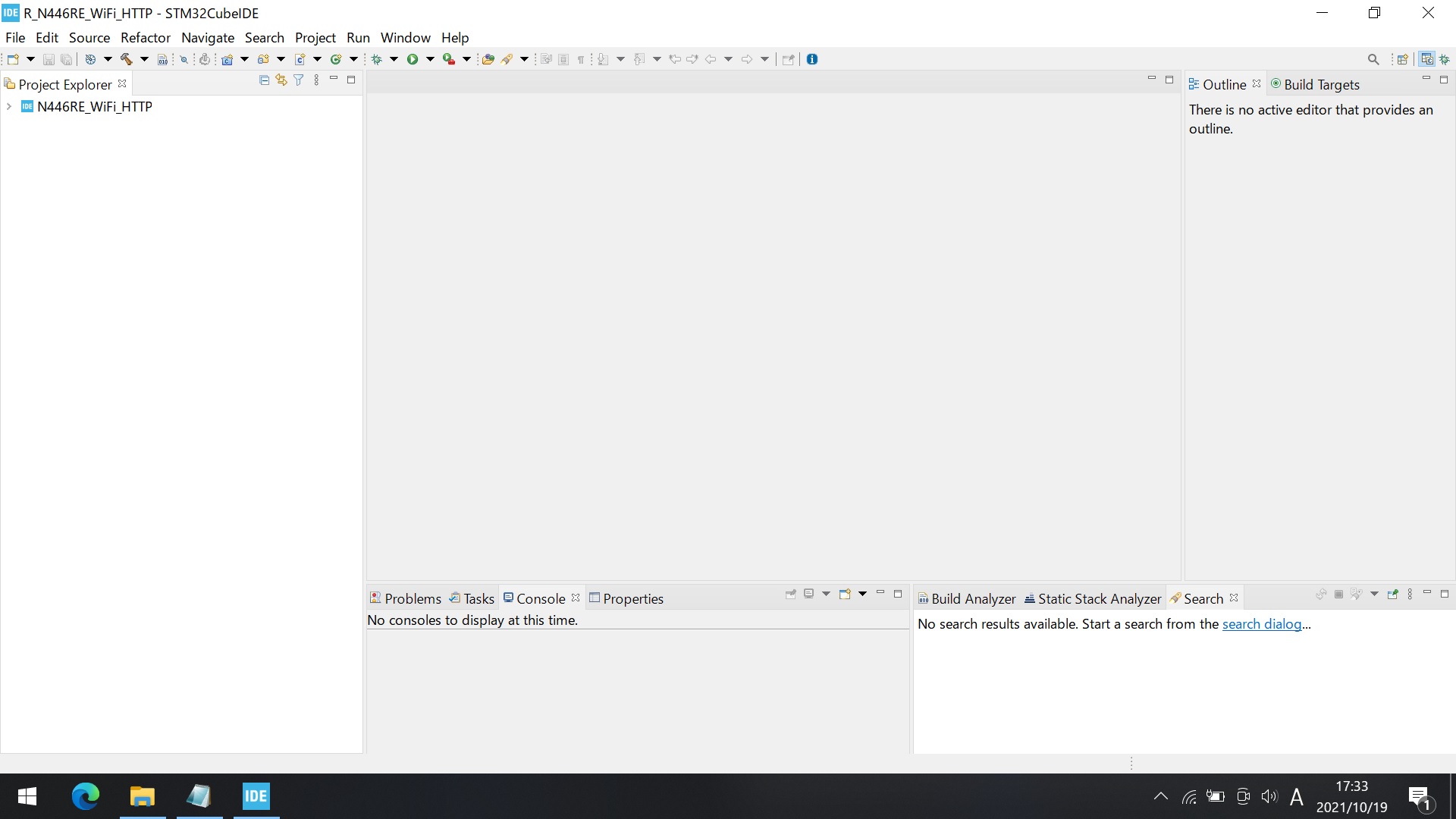Click the New file toolbar icon
This screenshot has height=819, width=1456.
click(x=13, y=59)
